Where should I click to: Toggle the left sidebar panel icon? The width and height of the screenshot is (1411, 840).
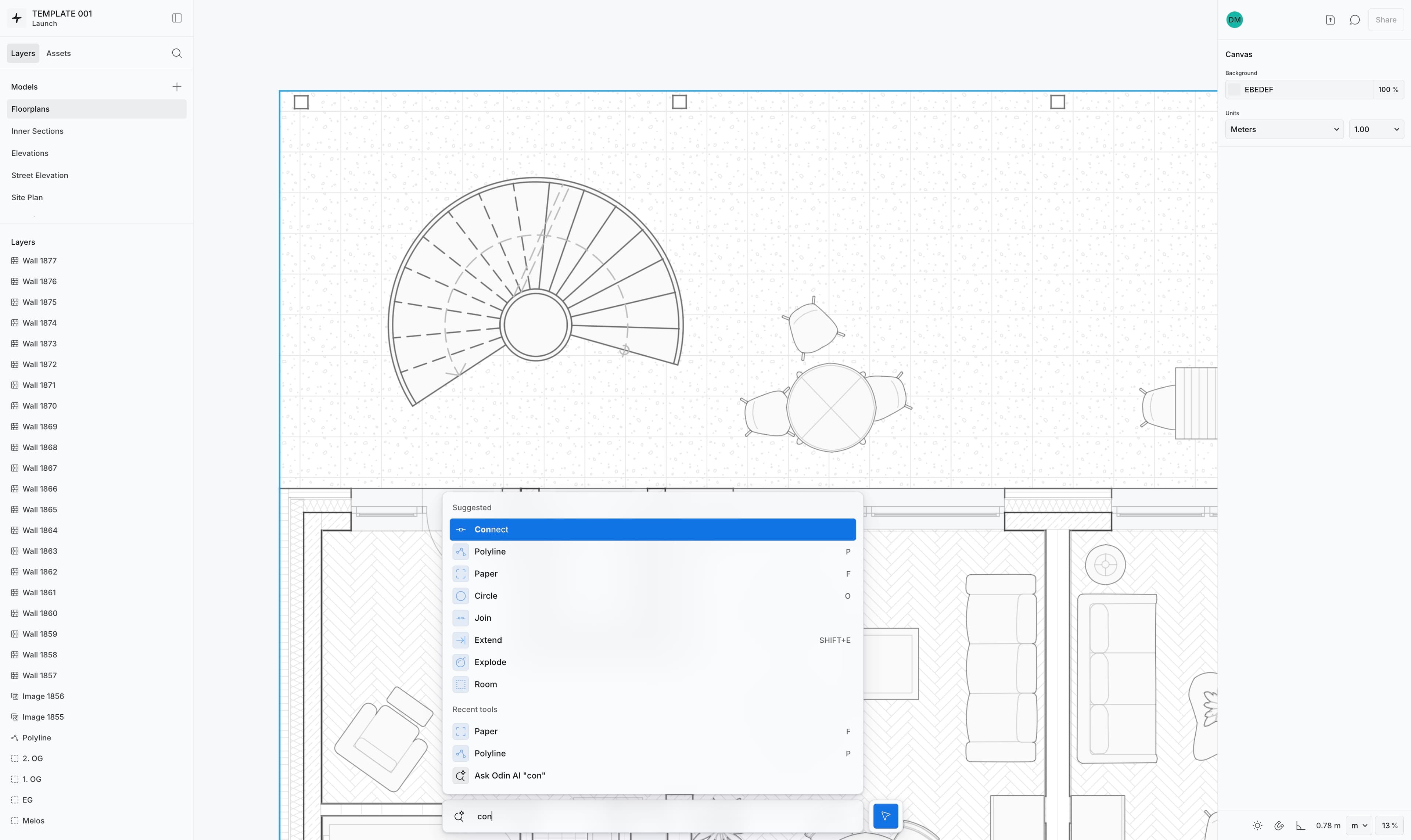[x=177, y=18]
